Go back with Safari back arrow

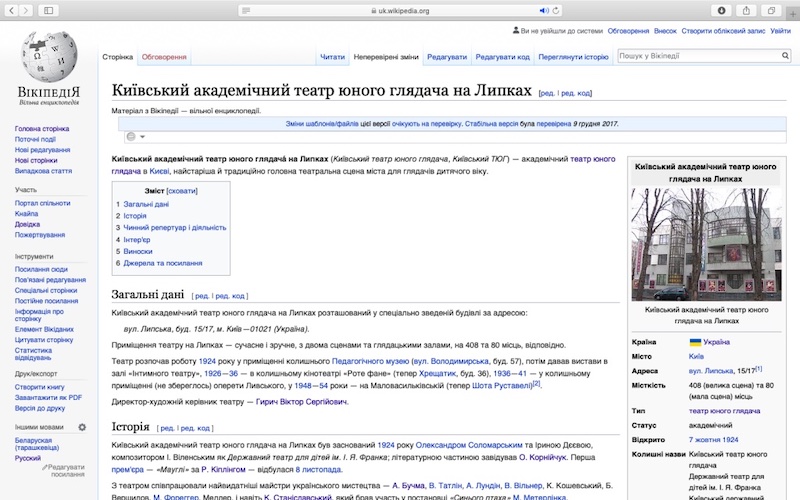[x=12, y=10]
